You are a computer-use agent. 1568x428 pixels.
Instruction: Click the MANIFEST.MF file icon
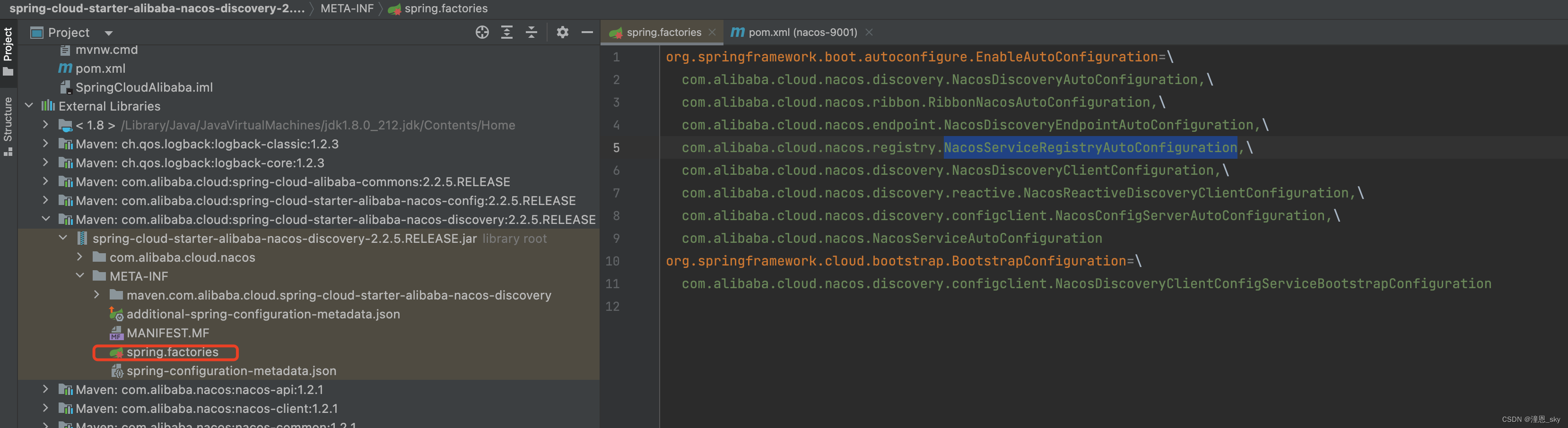pyautogui.click(x=116, y=333)
